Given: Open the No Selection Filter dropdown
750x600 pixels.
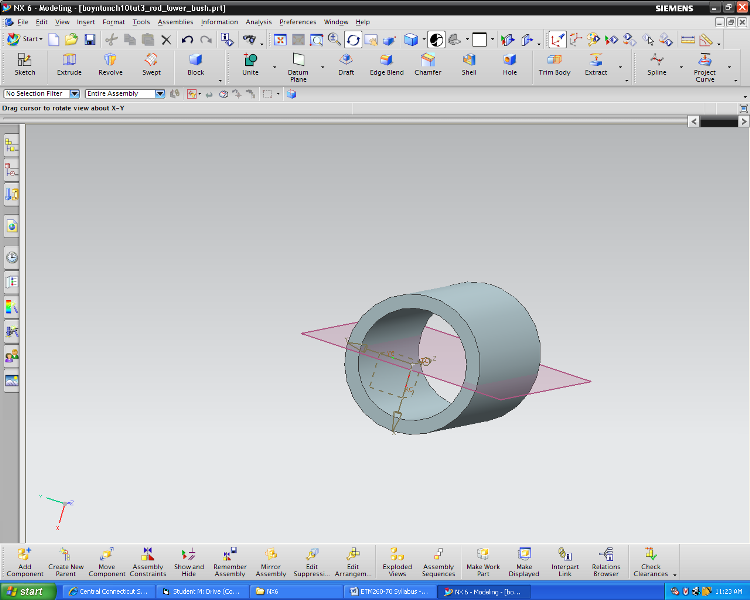Looking at the screenshot, I should (76, 94).
